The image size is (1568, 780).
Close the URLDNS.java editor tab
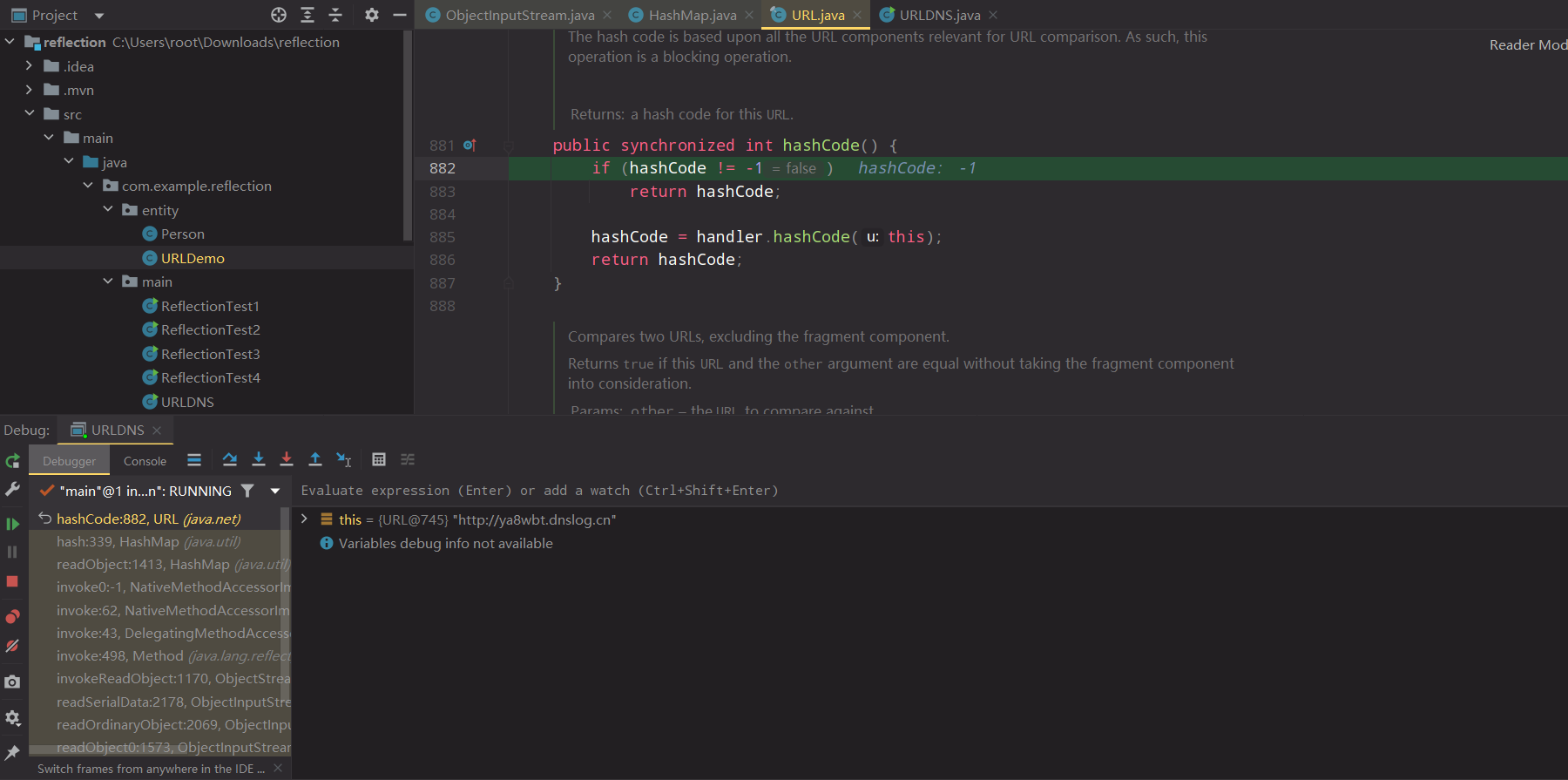click(993, 15)
